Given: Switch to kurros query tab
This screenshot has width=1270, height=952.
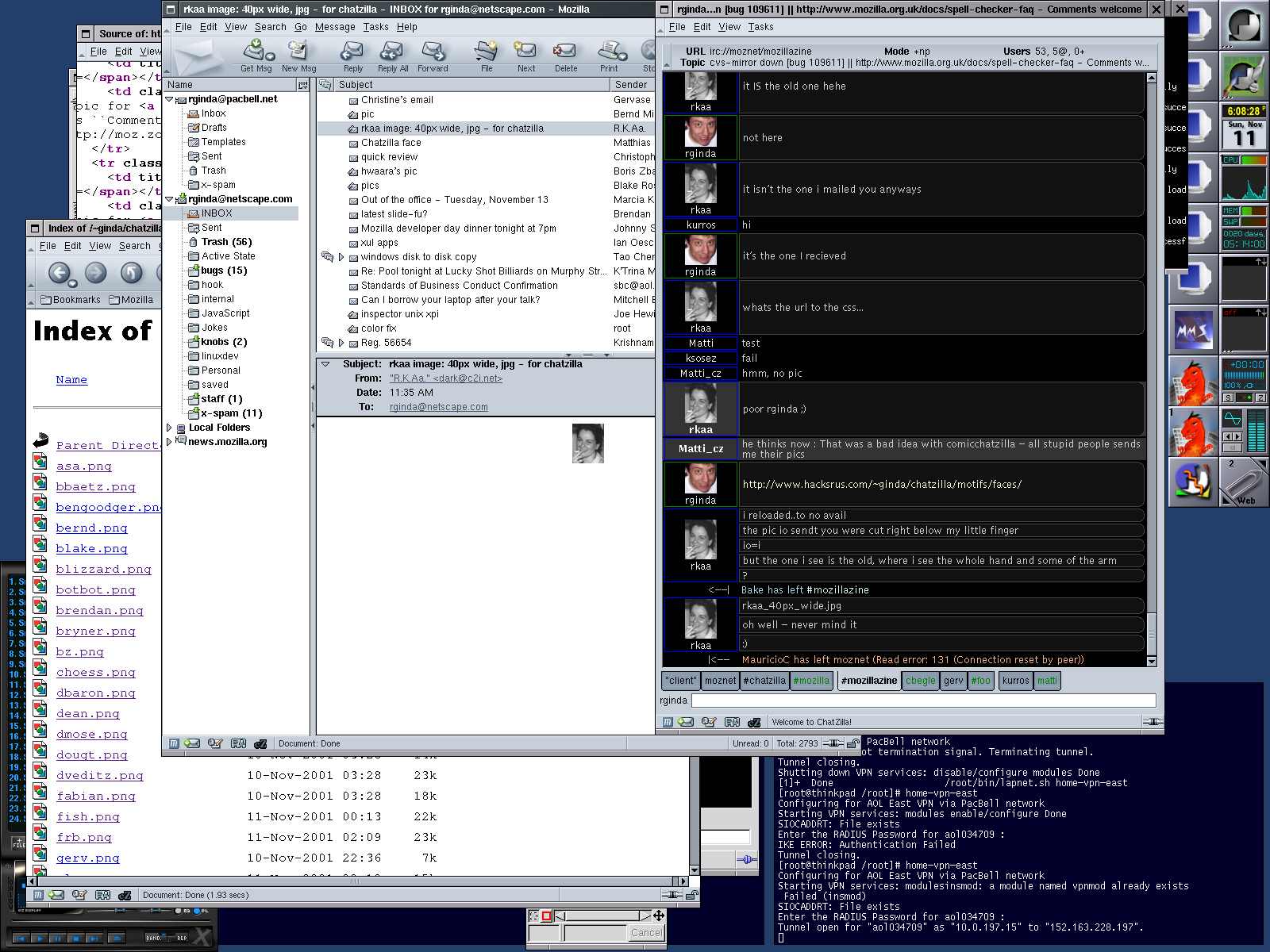Looking at the screenshot, I should point(1015,681).
